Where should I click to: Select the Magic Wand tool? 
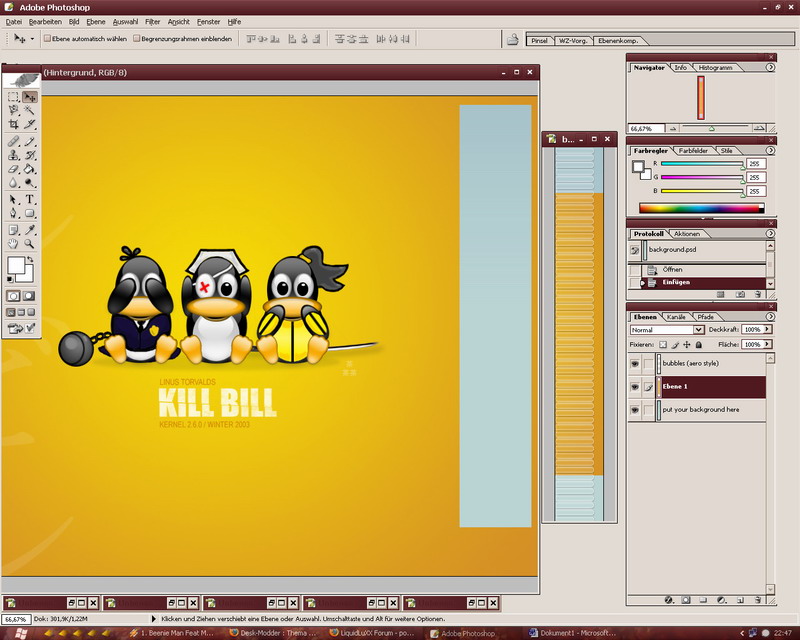[30, 110]
